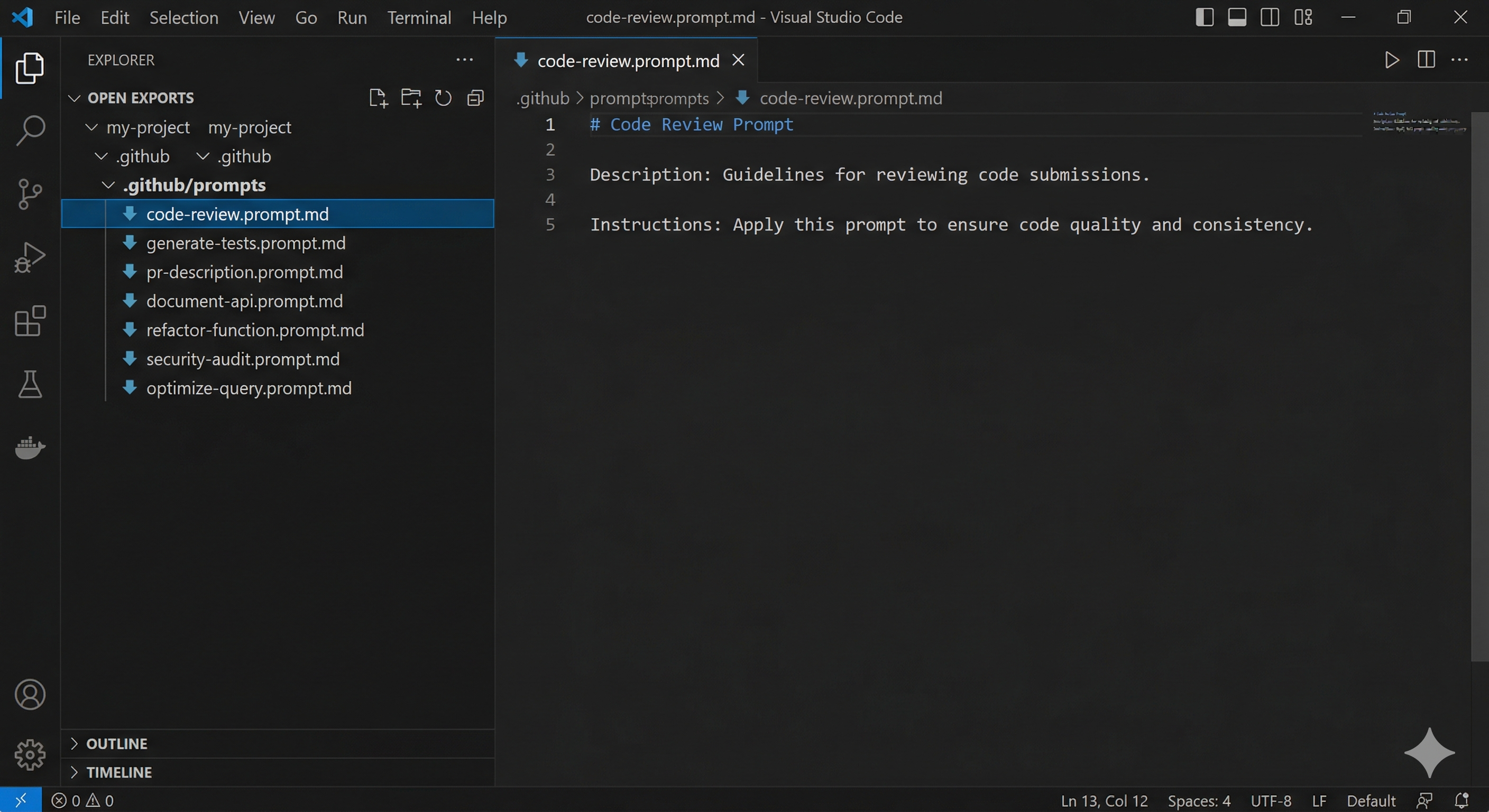
Task: Toggle the bottom panel visibility
Action: [x=1236, y=17]
